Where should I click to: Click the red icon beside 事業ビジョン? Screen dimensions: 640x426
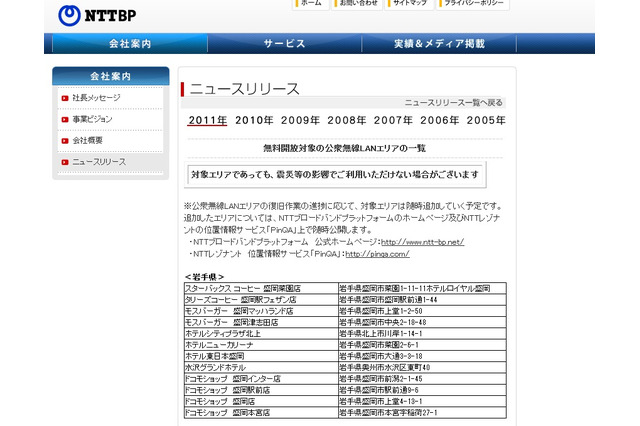pos(64,120)
